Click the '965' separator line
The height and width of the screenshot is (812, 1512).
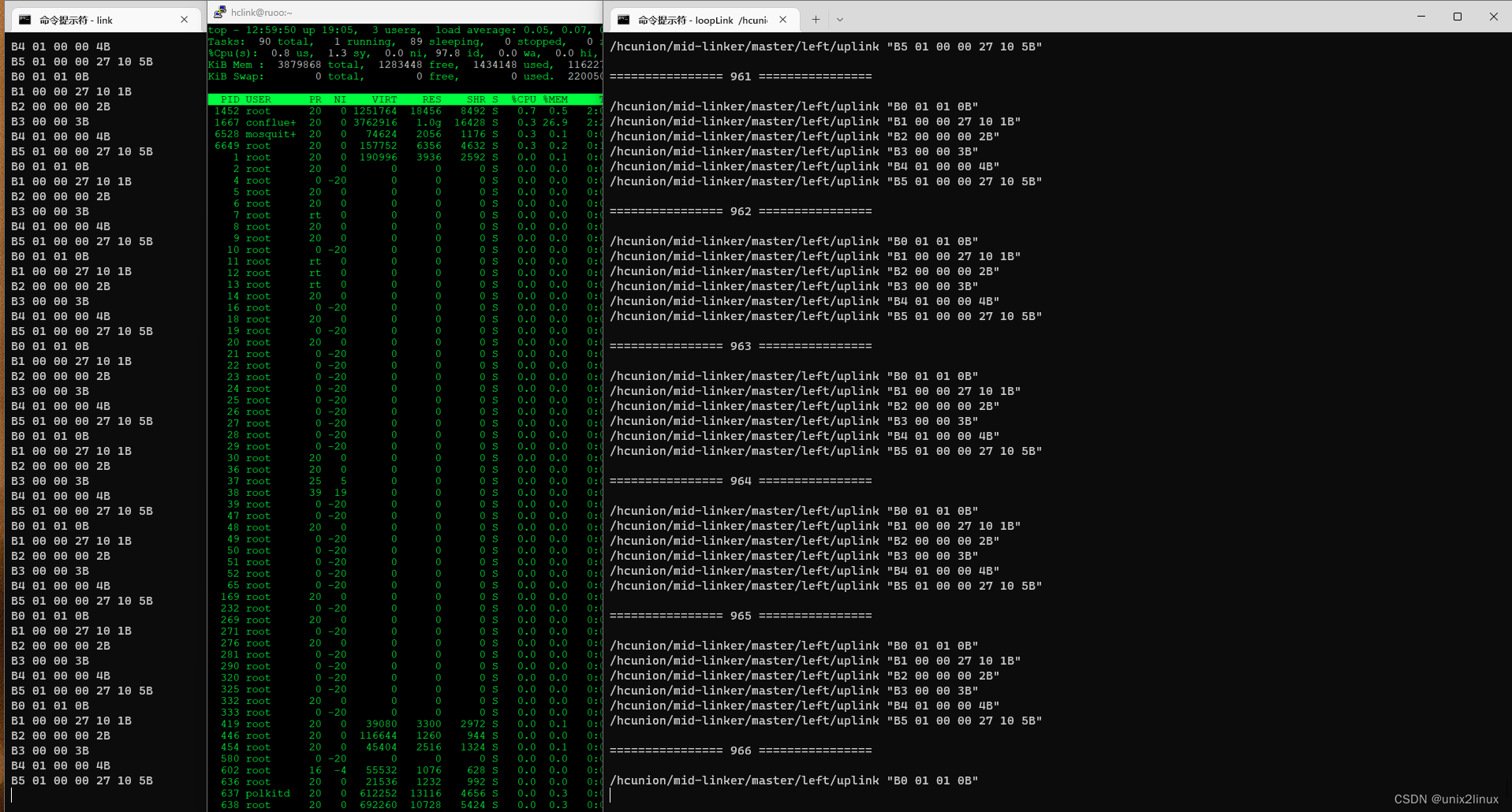coord(741,616)
